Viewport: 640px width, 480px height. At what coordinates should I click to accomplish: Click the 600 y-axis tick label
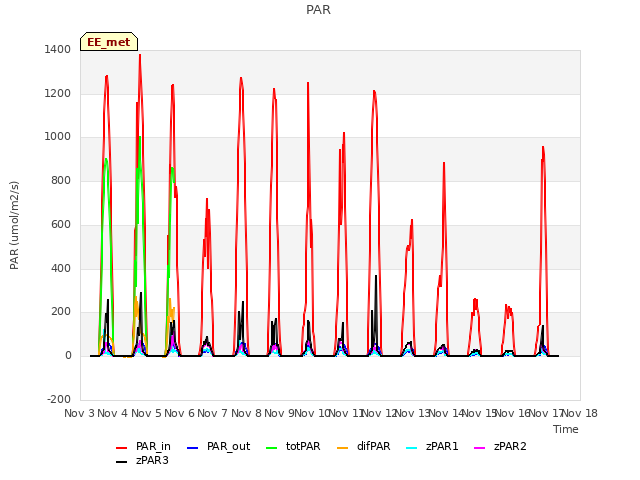pos(61,224)
